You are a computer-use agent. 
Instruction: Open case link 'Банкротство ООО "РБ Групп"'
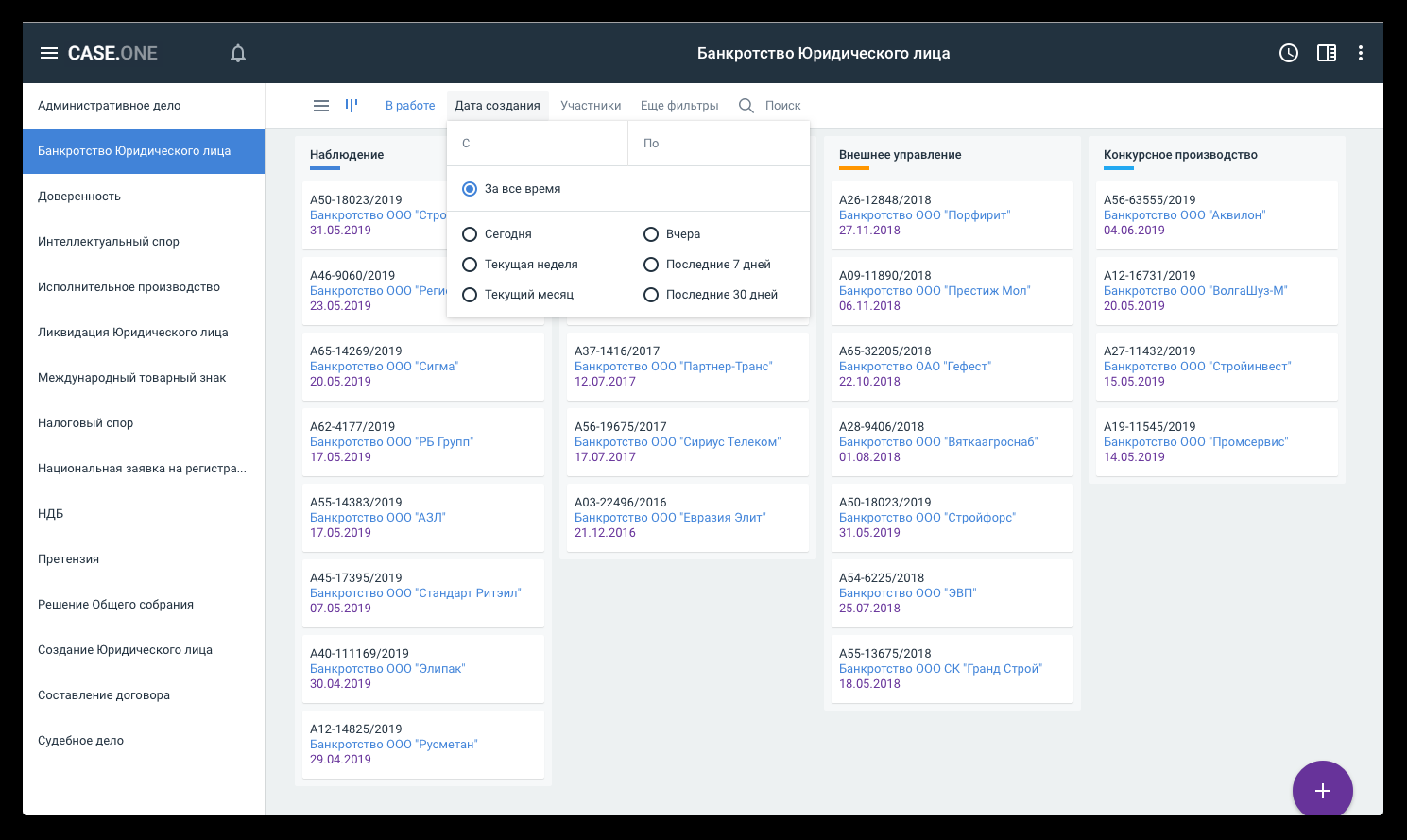[x=391, y=442]
